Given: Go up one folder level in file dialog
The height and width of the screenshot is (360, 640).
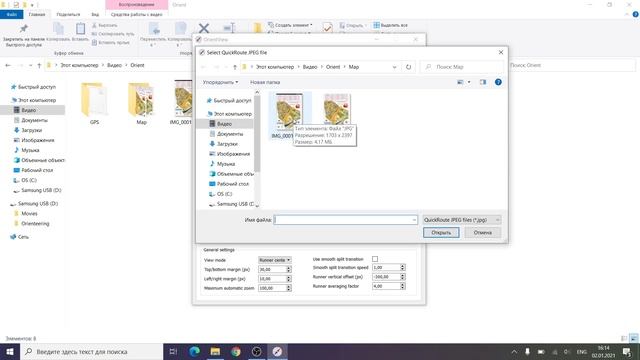Looking at the screenshot, I should click(235, 67).
